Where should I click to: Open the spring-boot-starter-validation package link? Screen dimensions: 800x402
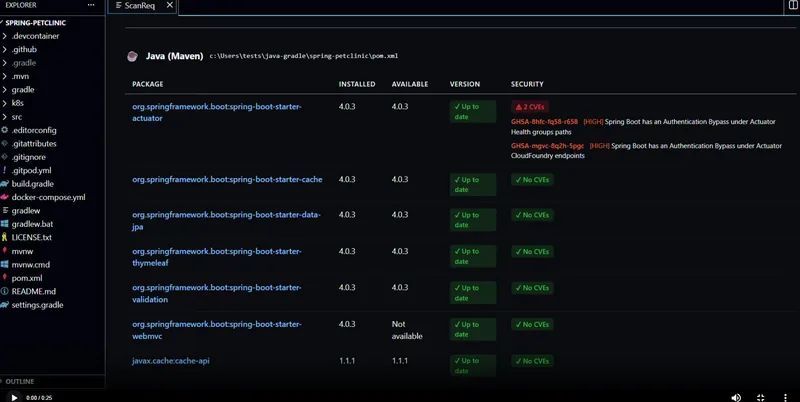[217, 293]
